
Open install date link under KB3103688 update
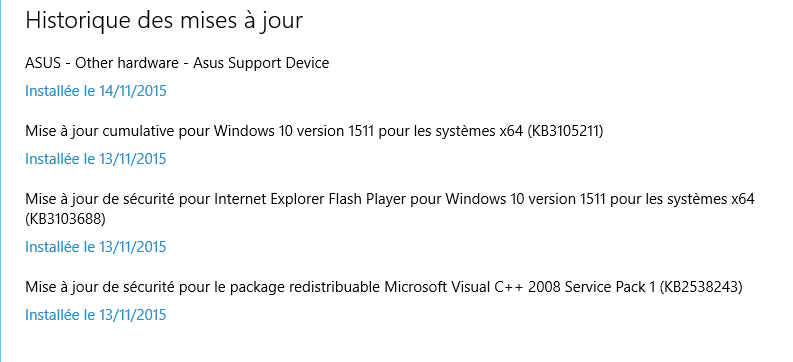point(96,247)
